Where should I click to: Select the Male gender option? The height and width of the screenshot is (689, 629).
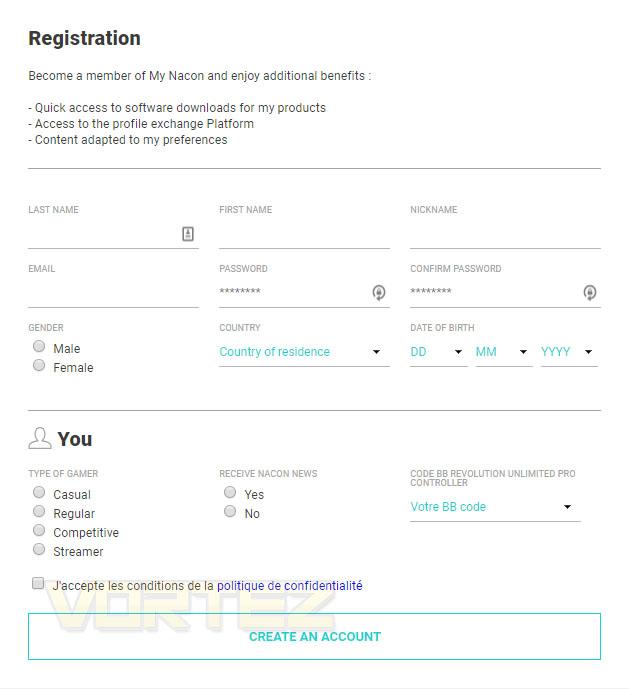pyautogui.click(x=39, y=346)
